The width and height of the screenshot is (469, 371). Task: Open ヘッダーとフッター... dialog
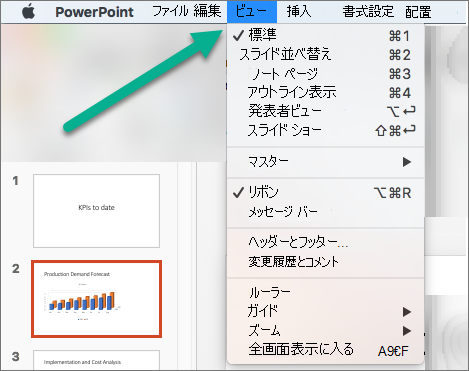coord(325,242)
